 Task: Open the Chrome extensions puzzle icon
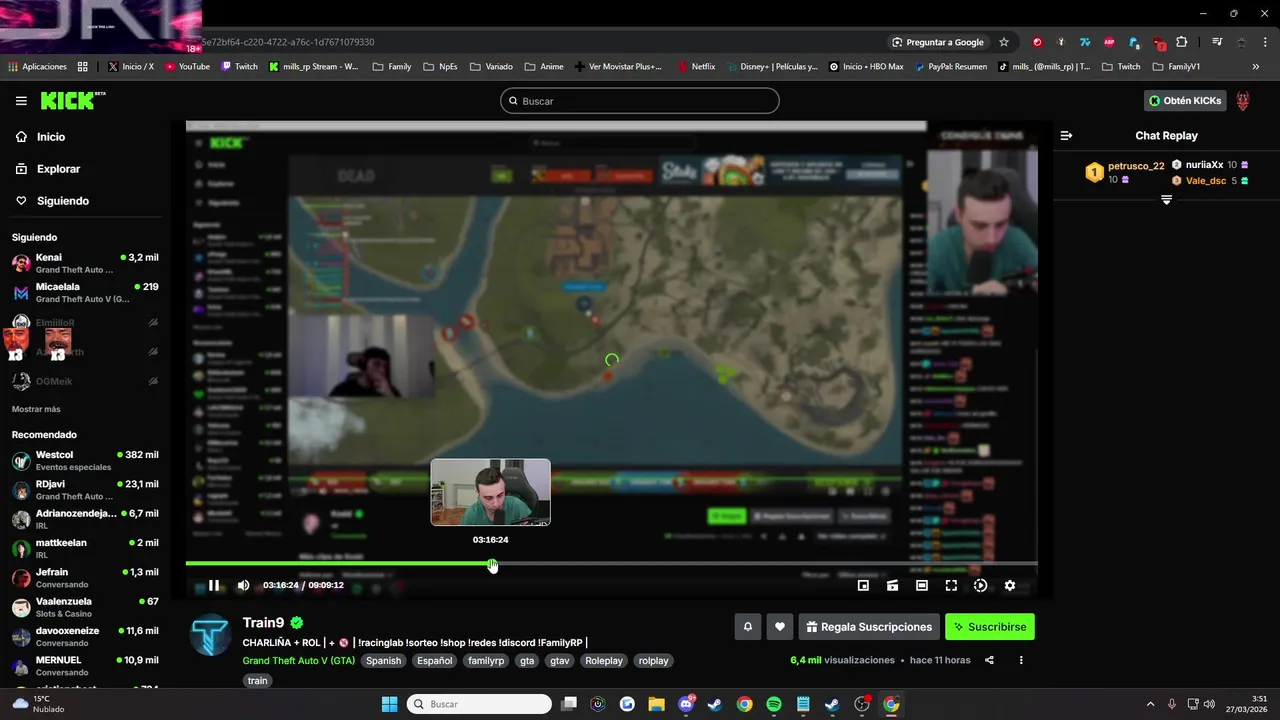click(x=1182, y=42)
